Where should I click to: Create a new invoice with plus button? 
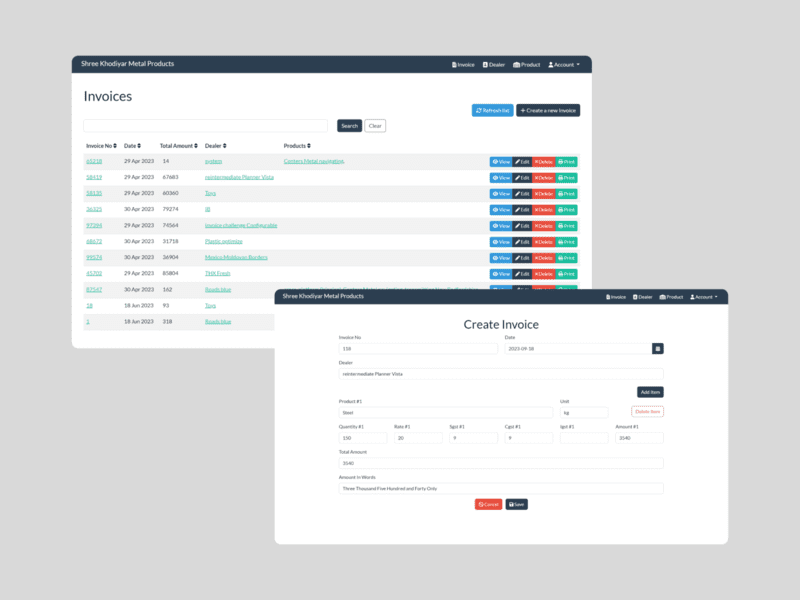tap(548, 110)
